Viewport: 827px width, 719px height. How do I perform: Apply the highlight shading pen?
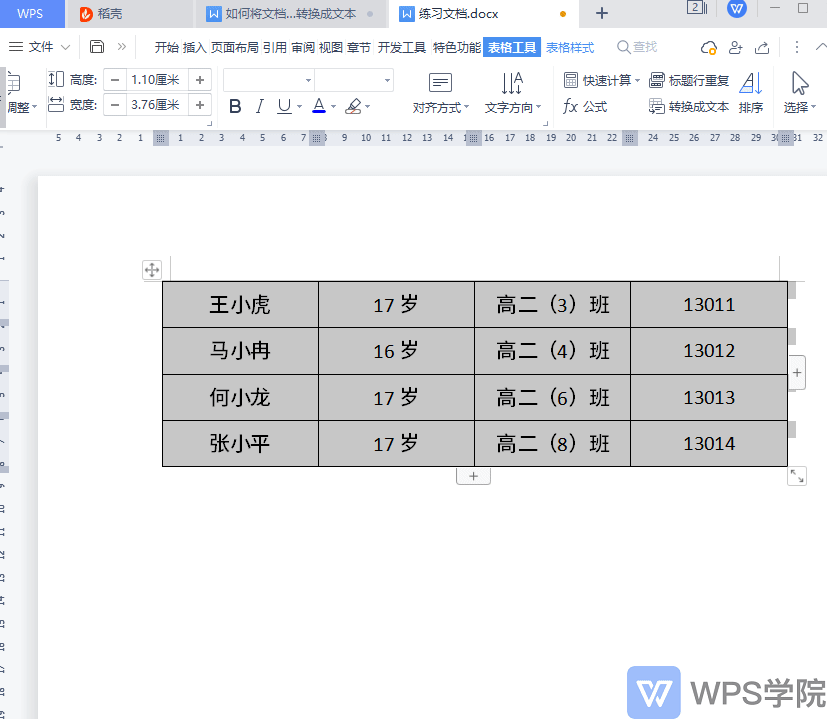pyautogui.click(x=353, y=107)
